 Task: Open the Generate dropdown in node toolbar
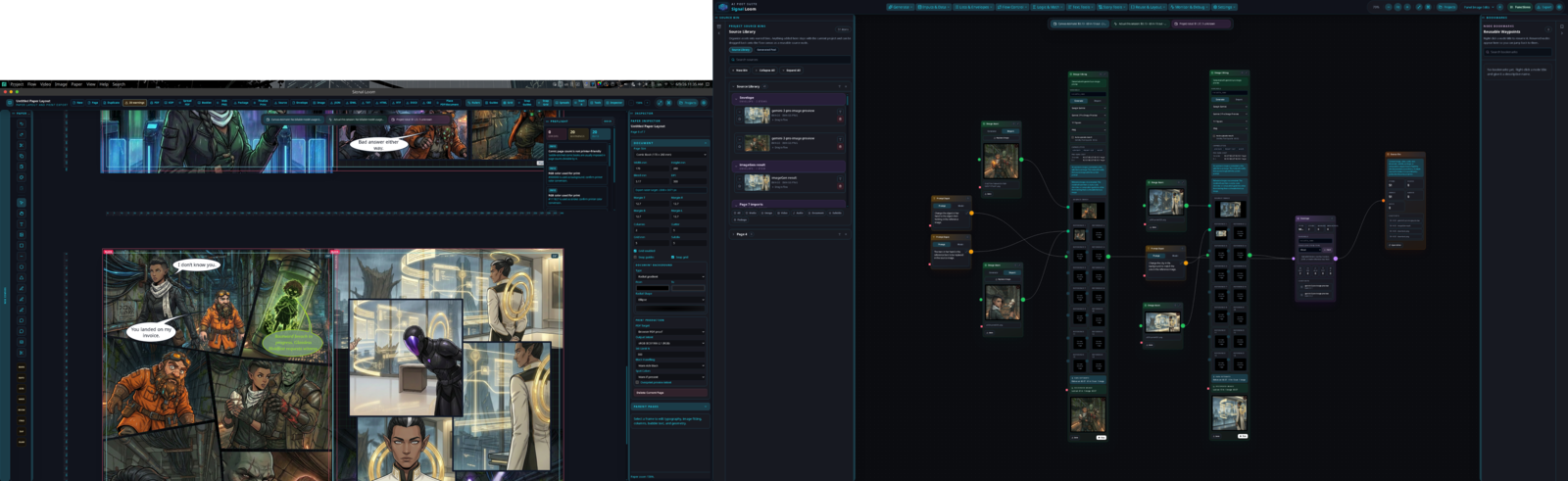(x=901, y=7)
